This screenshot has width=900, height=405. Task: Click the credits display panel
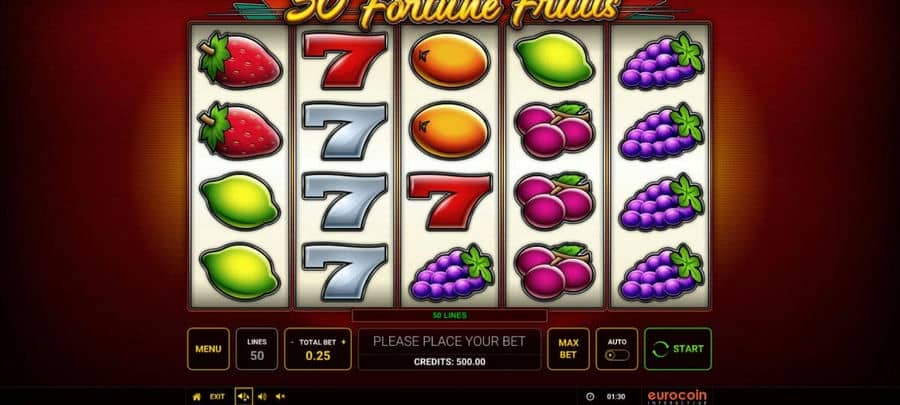pyautogui.click(x=449, y=349)
